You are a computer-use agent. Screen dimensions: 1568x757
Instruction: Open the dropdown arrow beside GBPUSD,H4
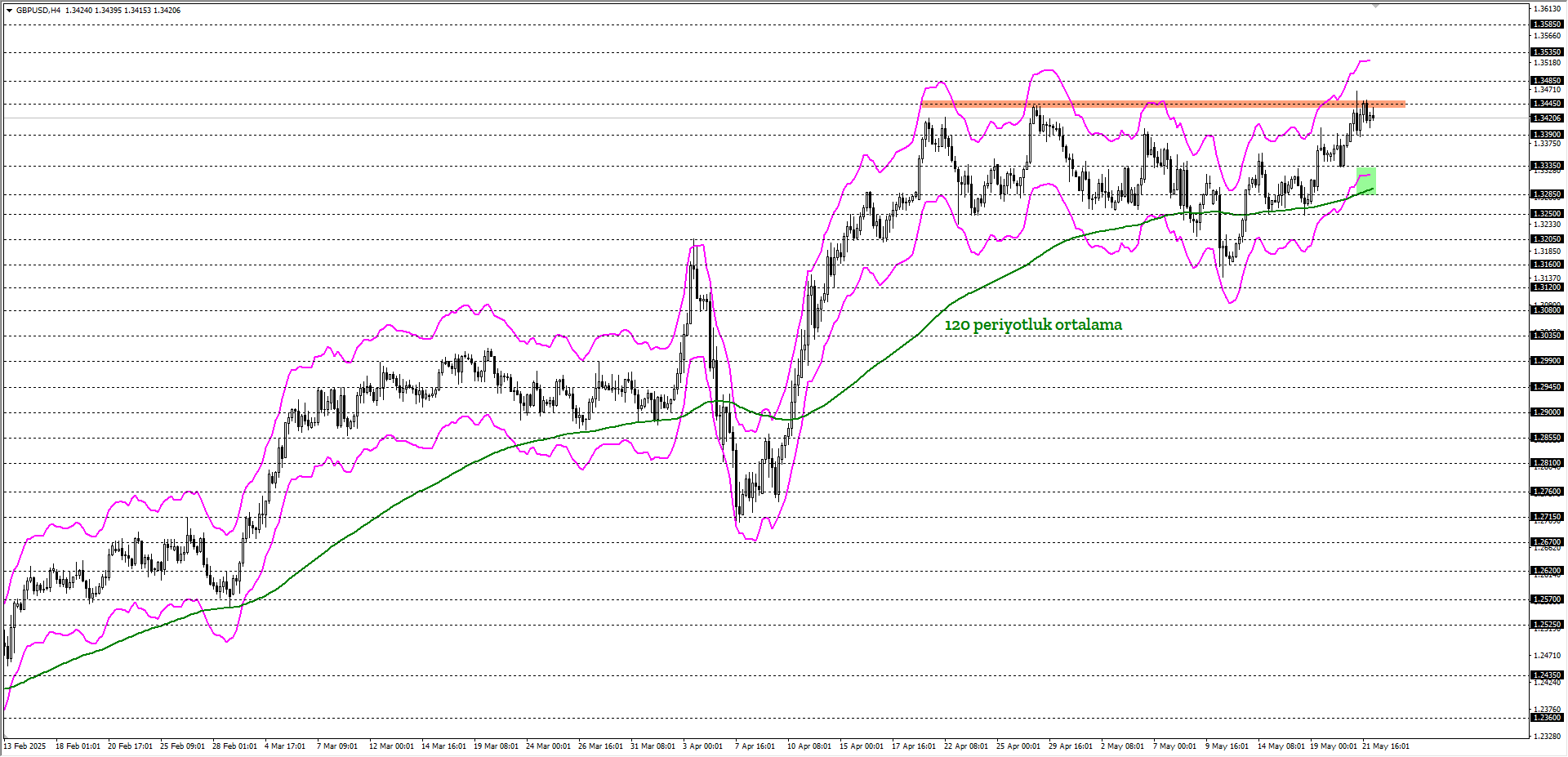[x=9, y=11]
